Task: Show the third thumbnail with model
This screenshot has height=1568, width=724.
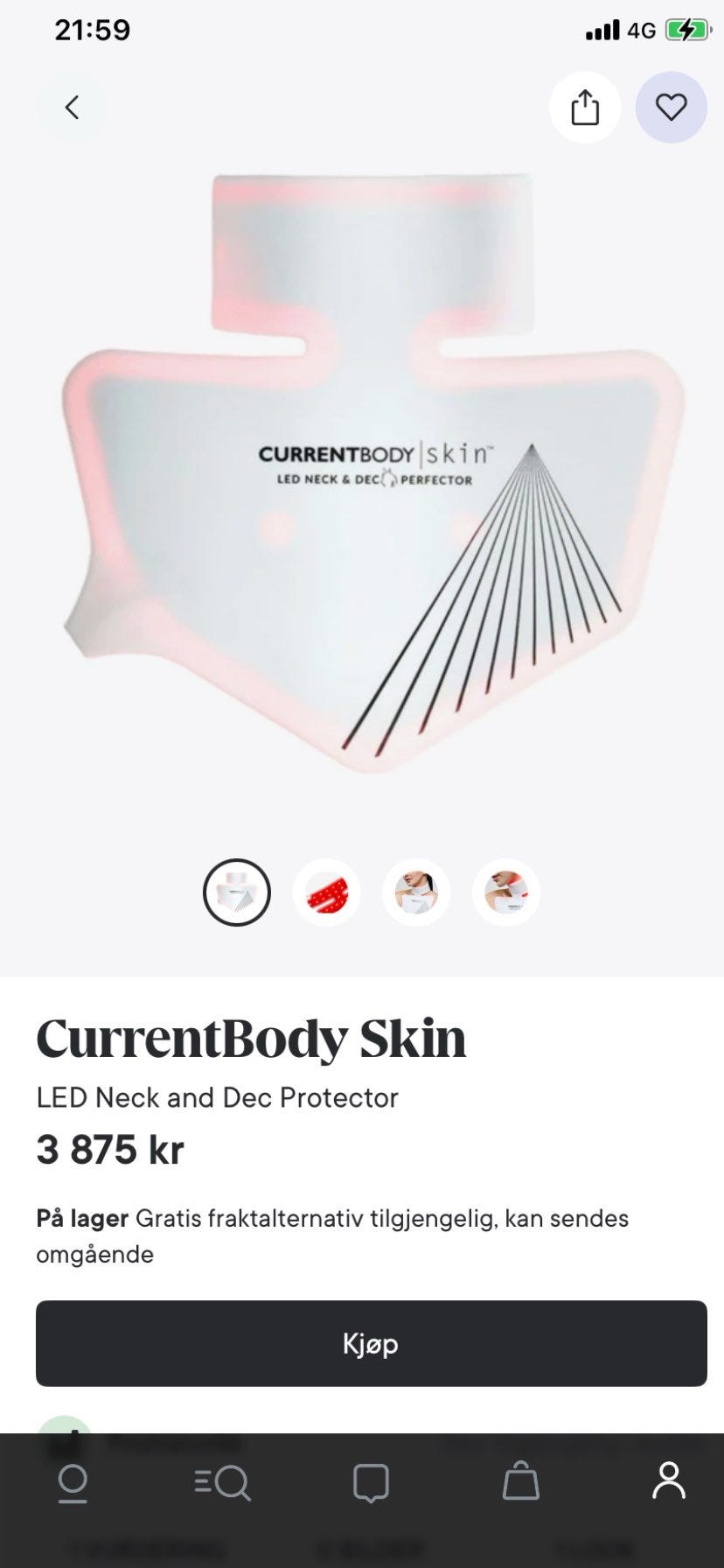Action: click(416, 892)
